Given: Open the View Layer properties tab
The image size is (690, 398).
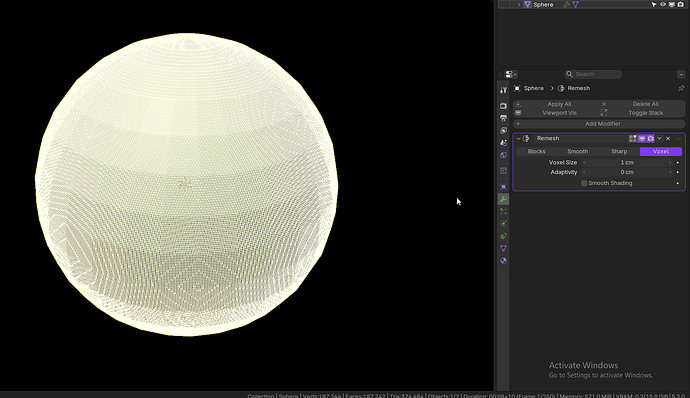Looking at the screenshot, I should click(x=503, y=130).
